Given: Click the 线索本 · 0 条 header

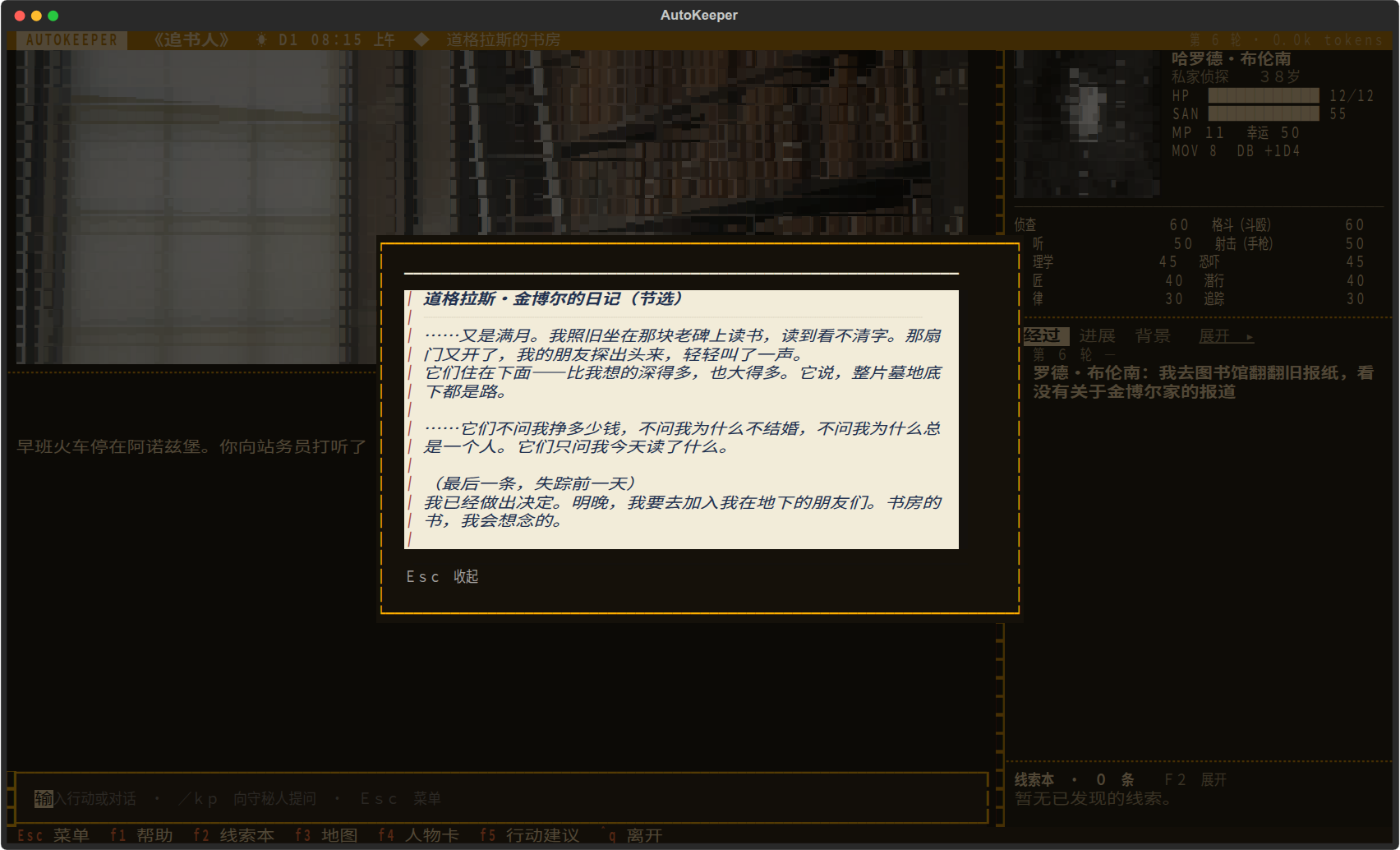Looking at the screenshot, I should tap(1074, 779).
